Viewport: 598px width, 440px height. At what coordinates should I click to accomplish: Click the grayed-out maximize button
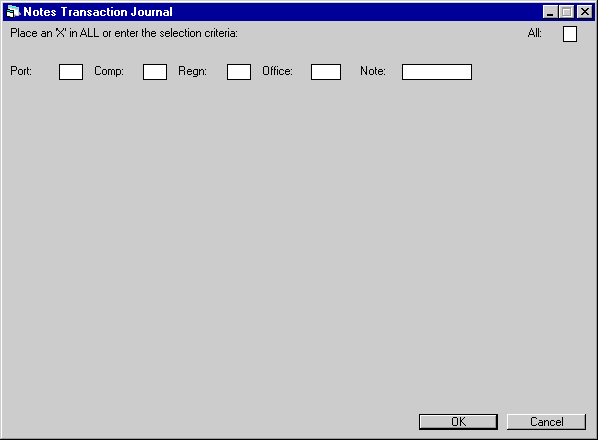(x=567, y=12)
